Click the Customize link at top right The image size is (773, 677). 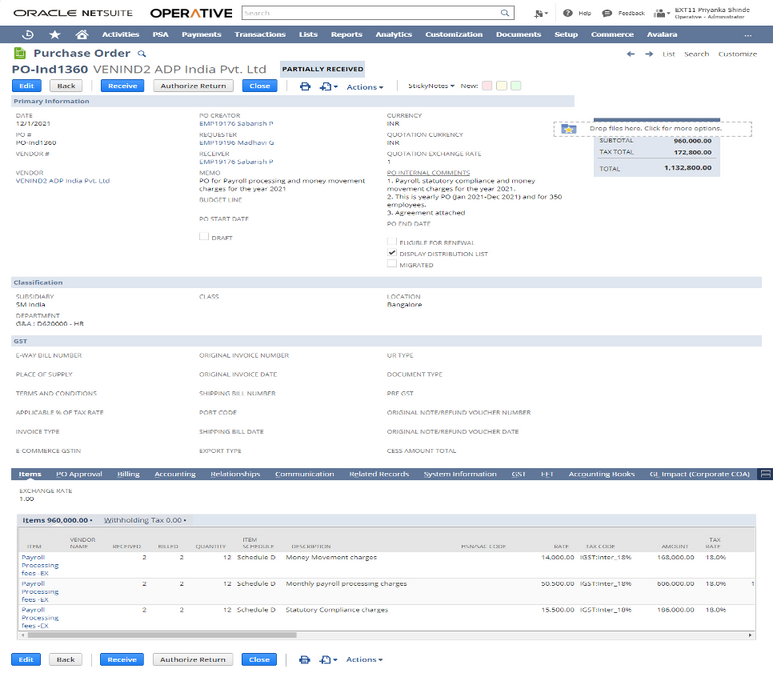(738, 54)
